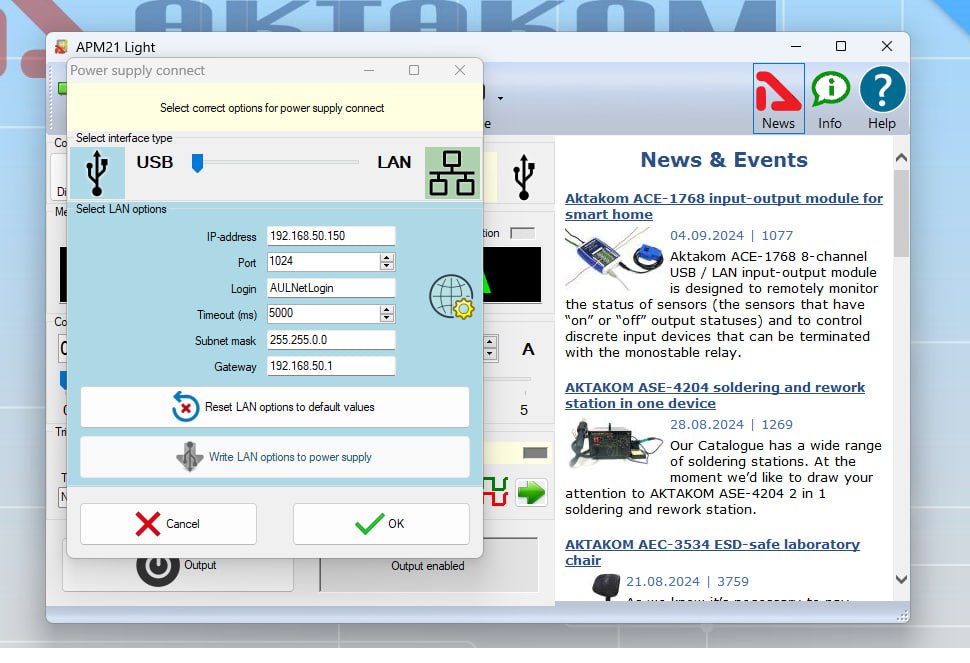This screenshot has width=970, height=663.
Task: Click the Subnet mask field
Action: click(331, 340)
